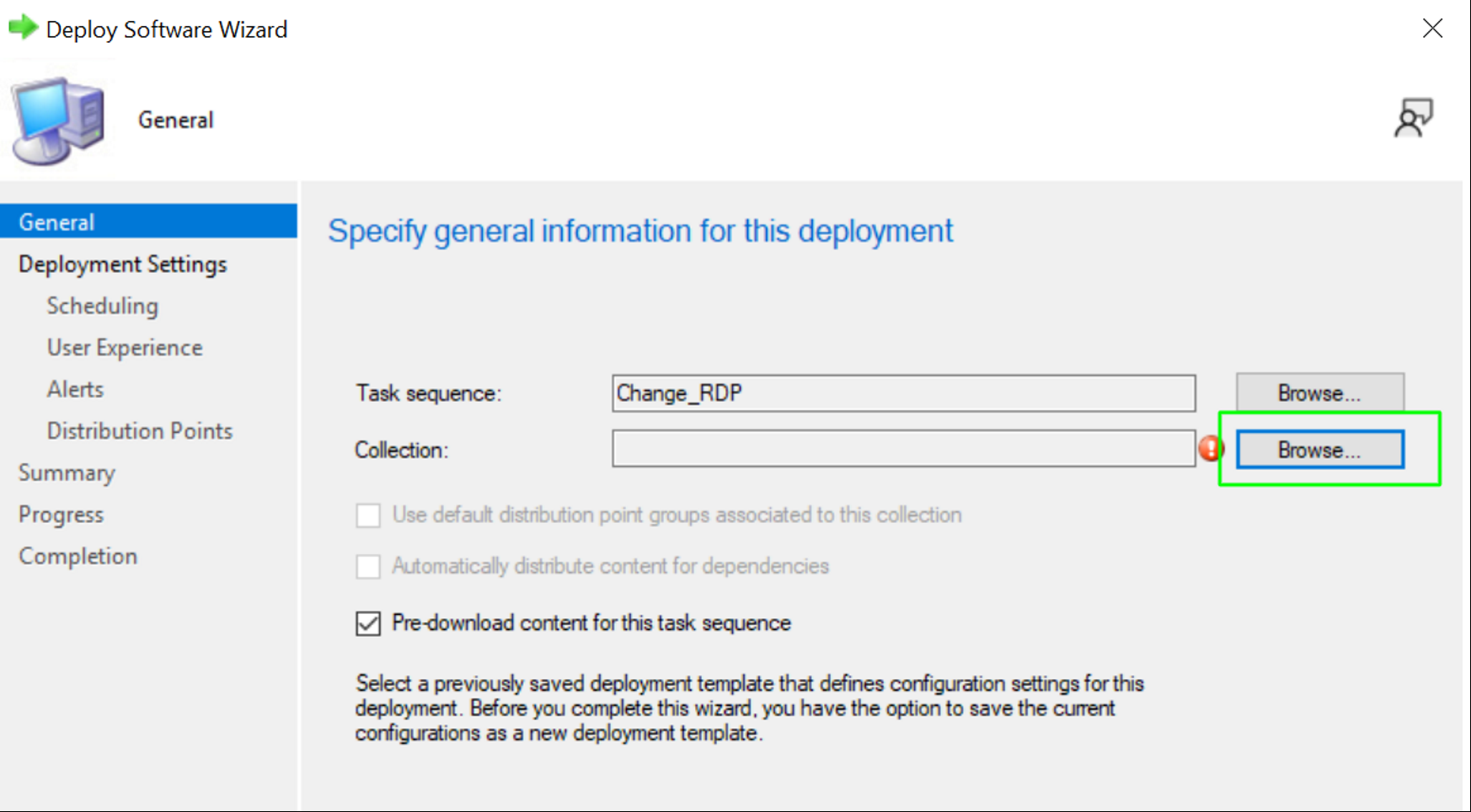Switch to the User Experience page
Image resolution: width=1471 pixels, height=812 pixels.
(125, 347)
